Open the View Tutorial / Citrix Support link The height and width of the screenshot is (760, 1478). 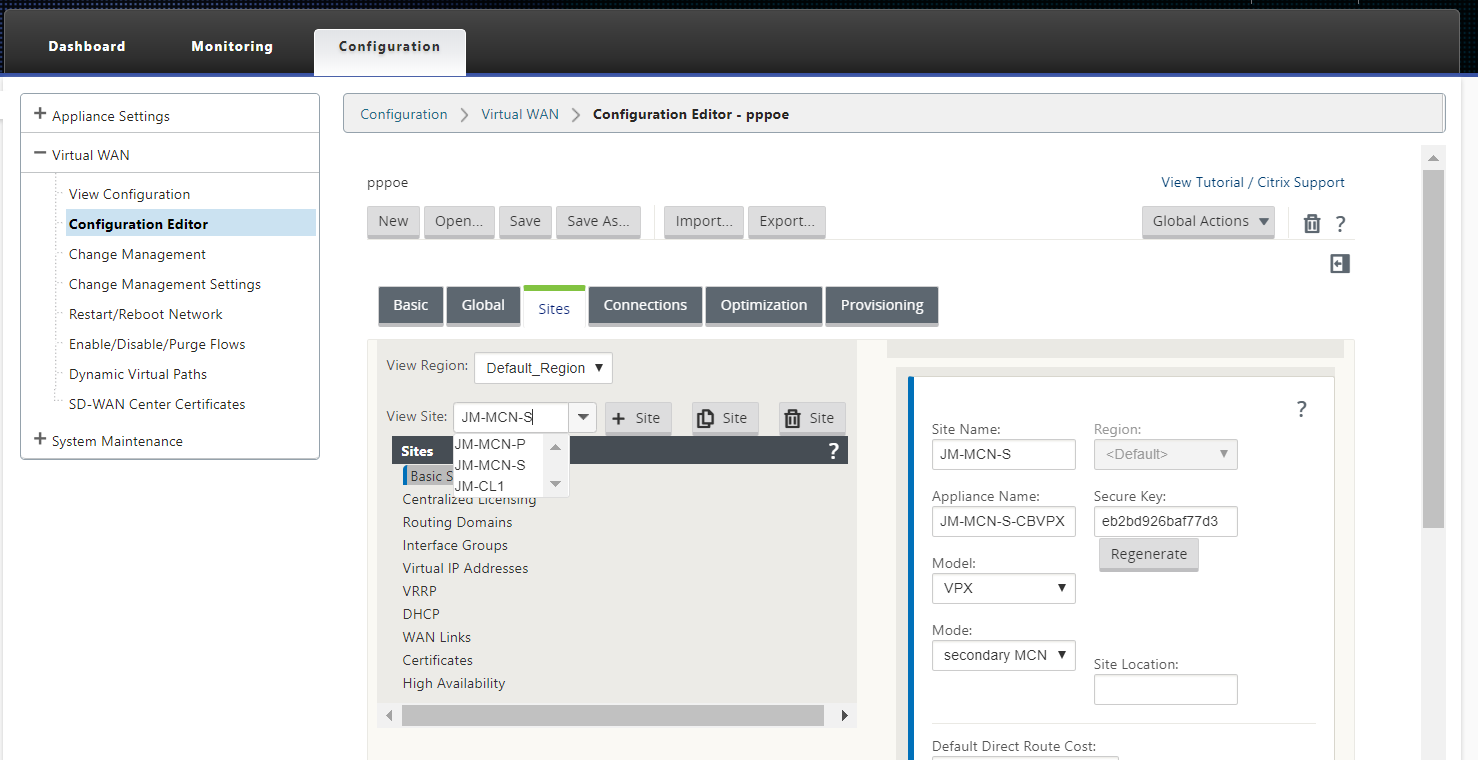point(1252,182)
